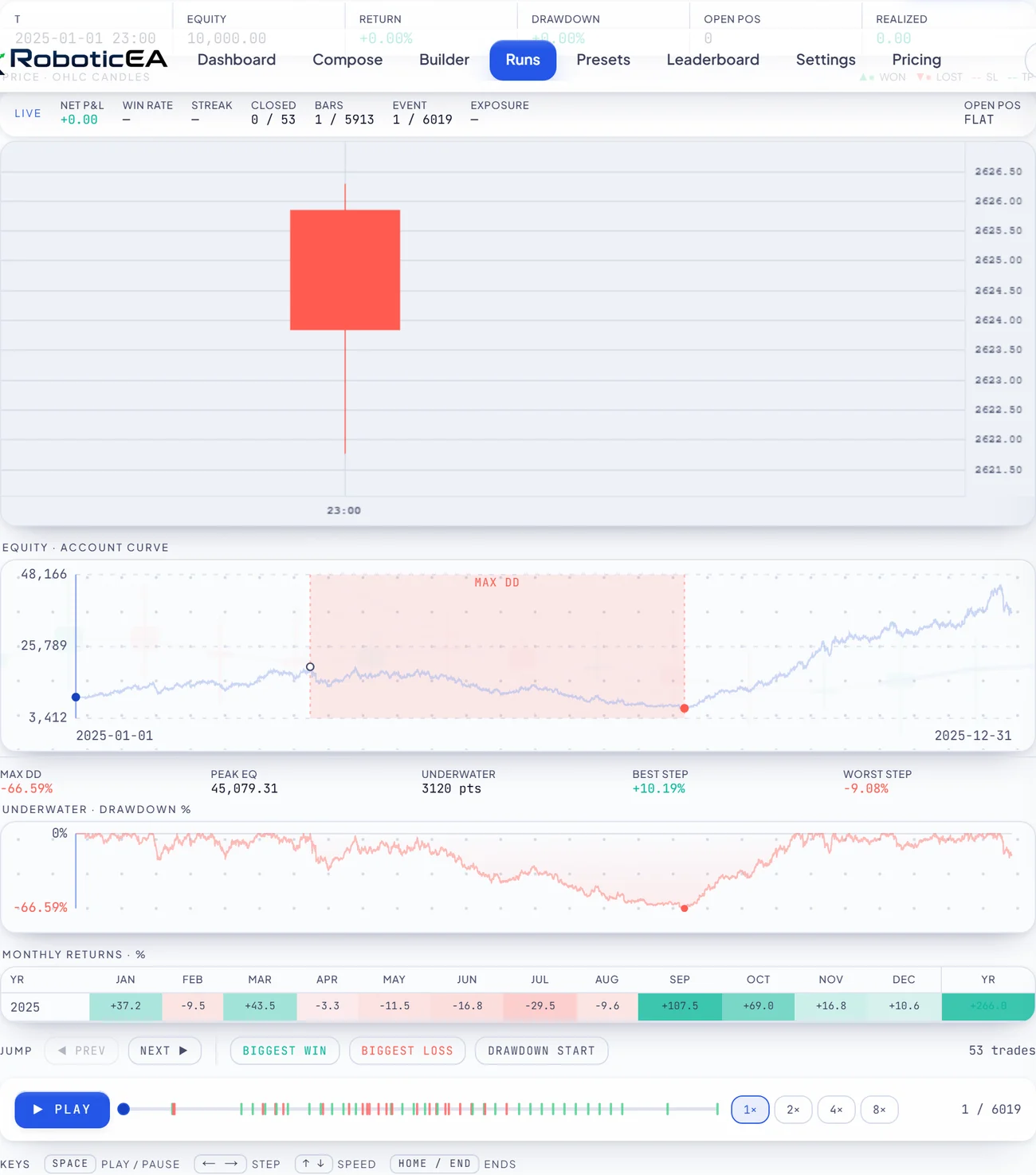Click the 53 trades count label

[1002, 1051]
